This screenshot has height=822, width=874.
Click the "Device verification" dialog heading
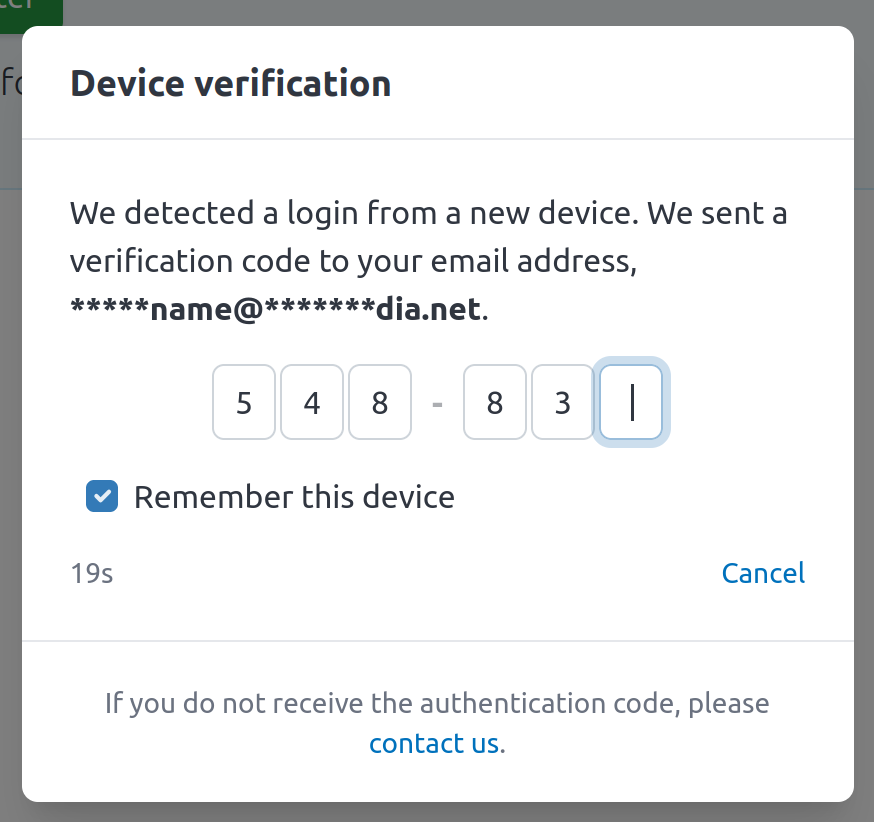click(x=230, y=83)
